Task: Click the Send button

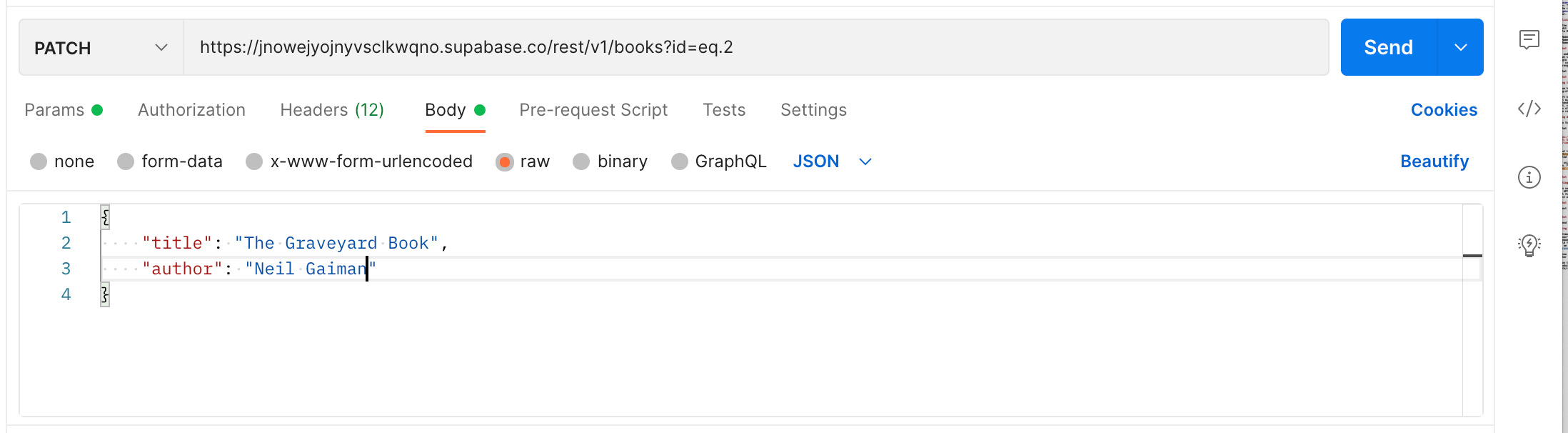Action: pyautogui.click(x=1388, y=48)
